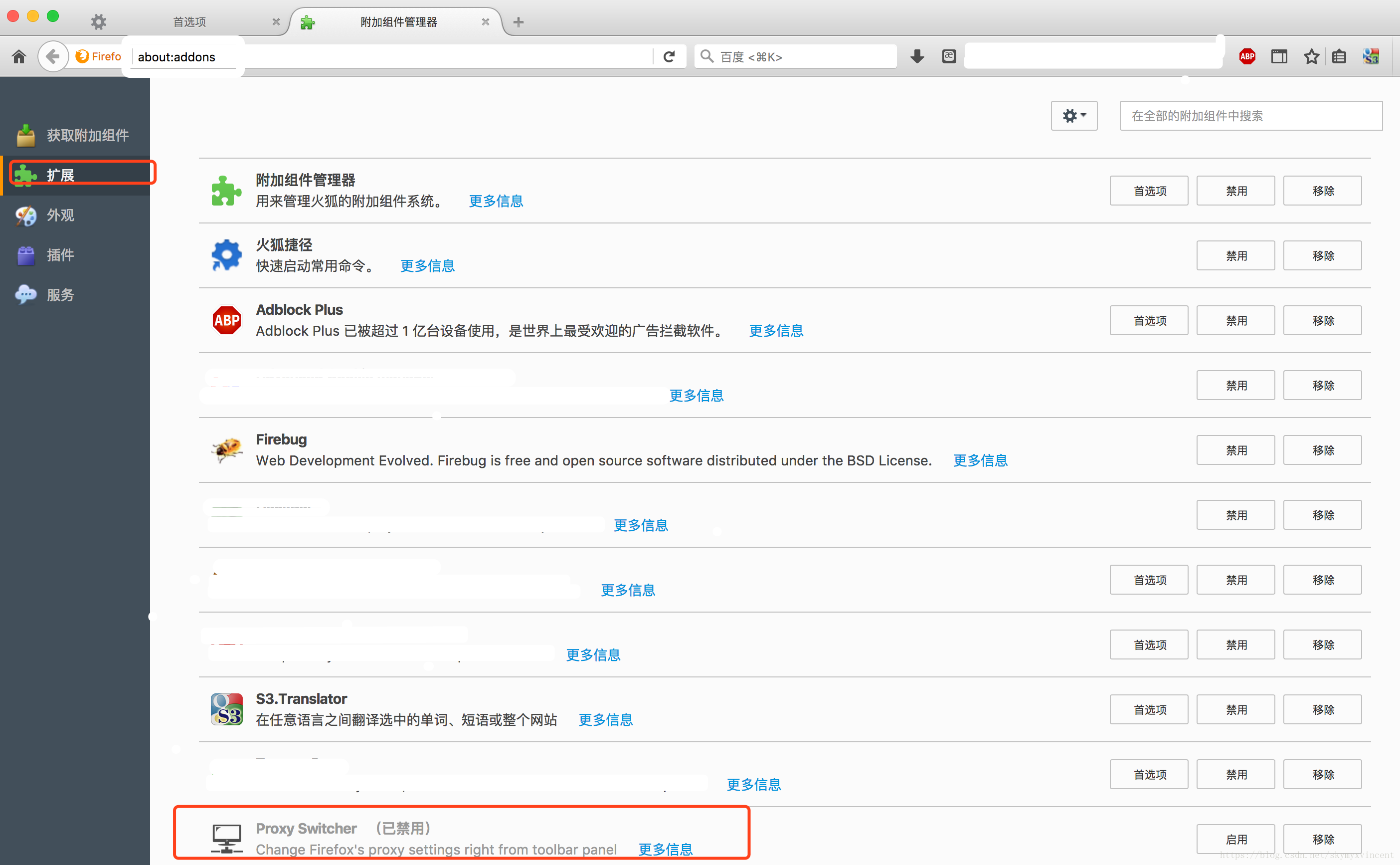Click the 外观 sidebar icon
Viewport: 1400px width, 865px height.
point(25,214)
